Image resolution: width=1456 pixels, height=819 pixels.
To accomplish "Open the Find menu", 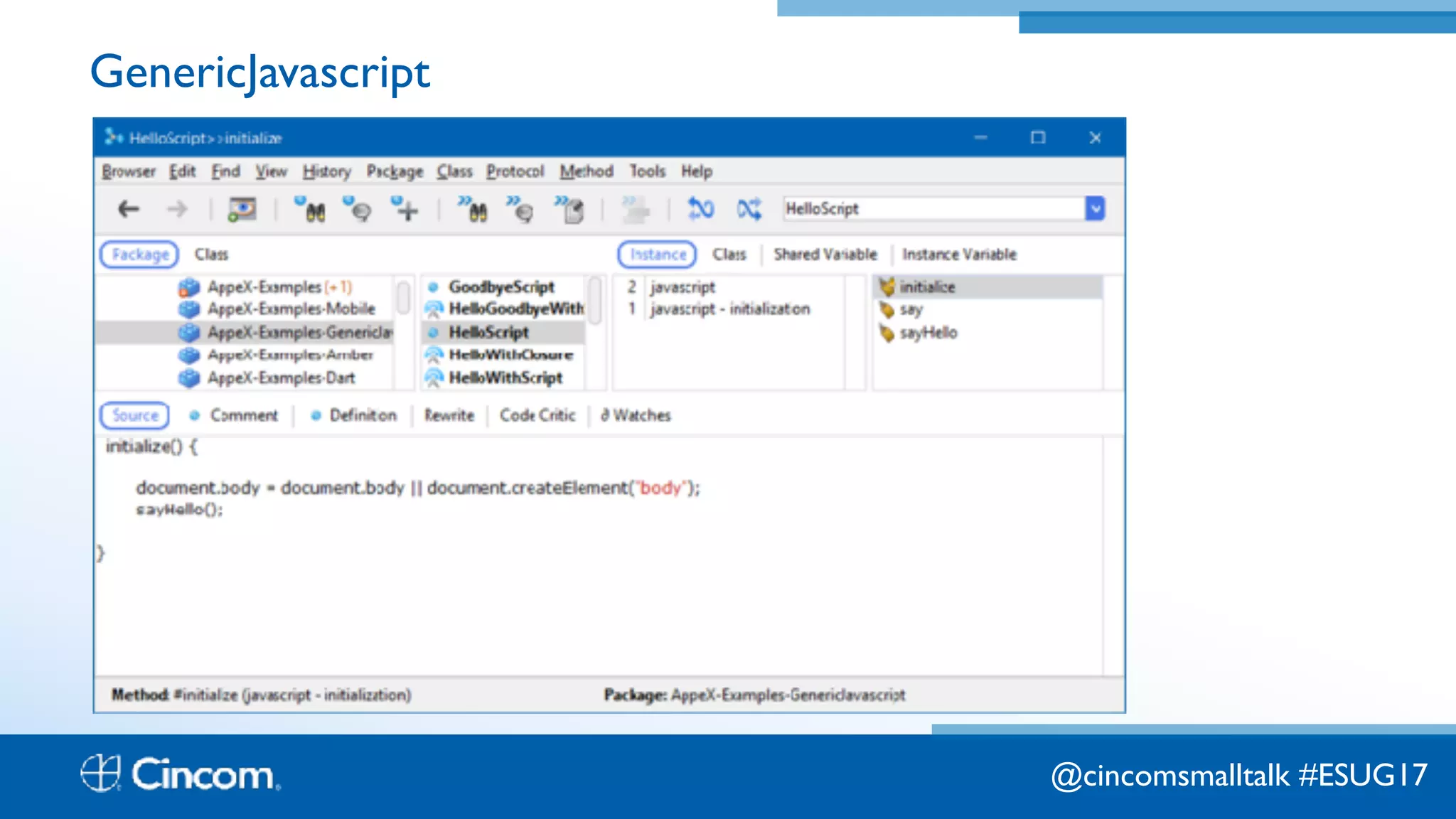I will (225, 171).
